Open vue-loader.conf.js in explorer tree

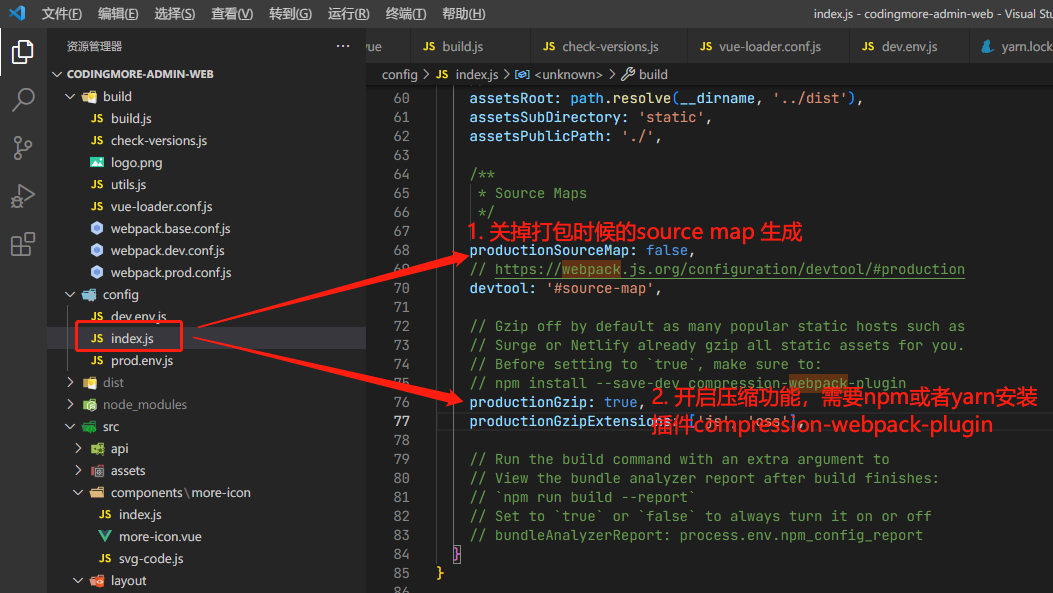tap(161, 206)
